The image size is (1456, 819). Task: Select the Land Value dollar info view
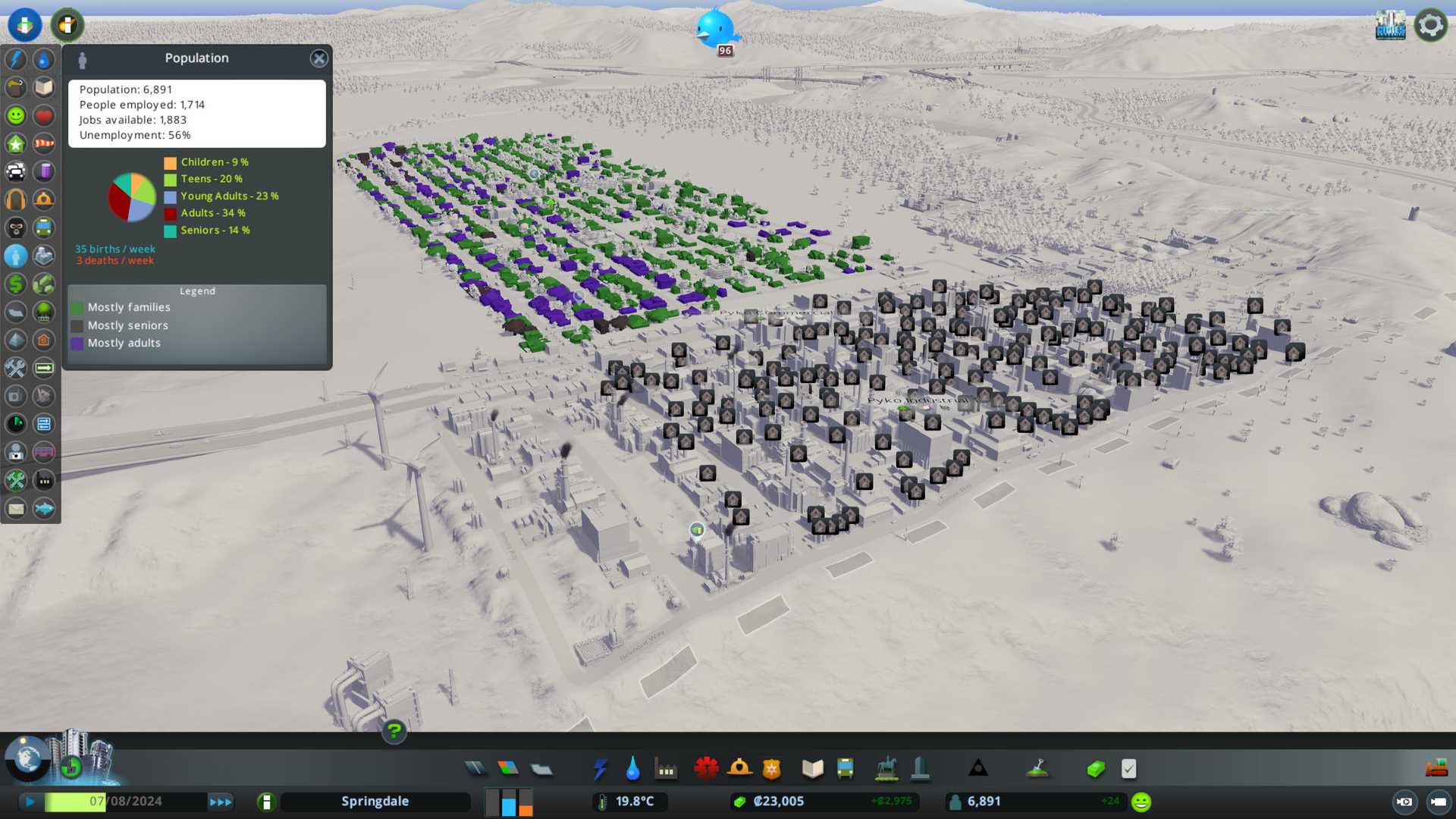pos(16,284)
